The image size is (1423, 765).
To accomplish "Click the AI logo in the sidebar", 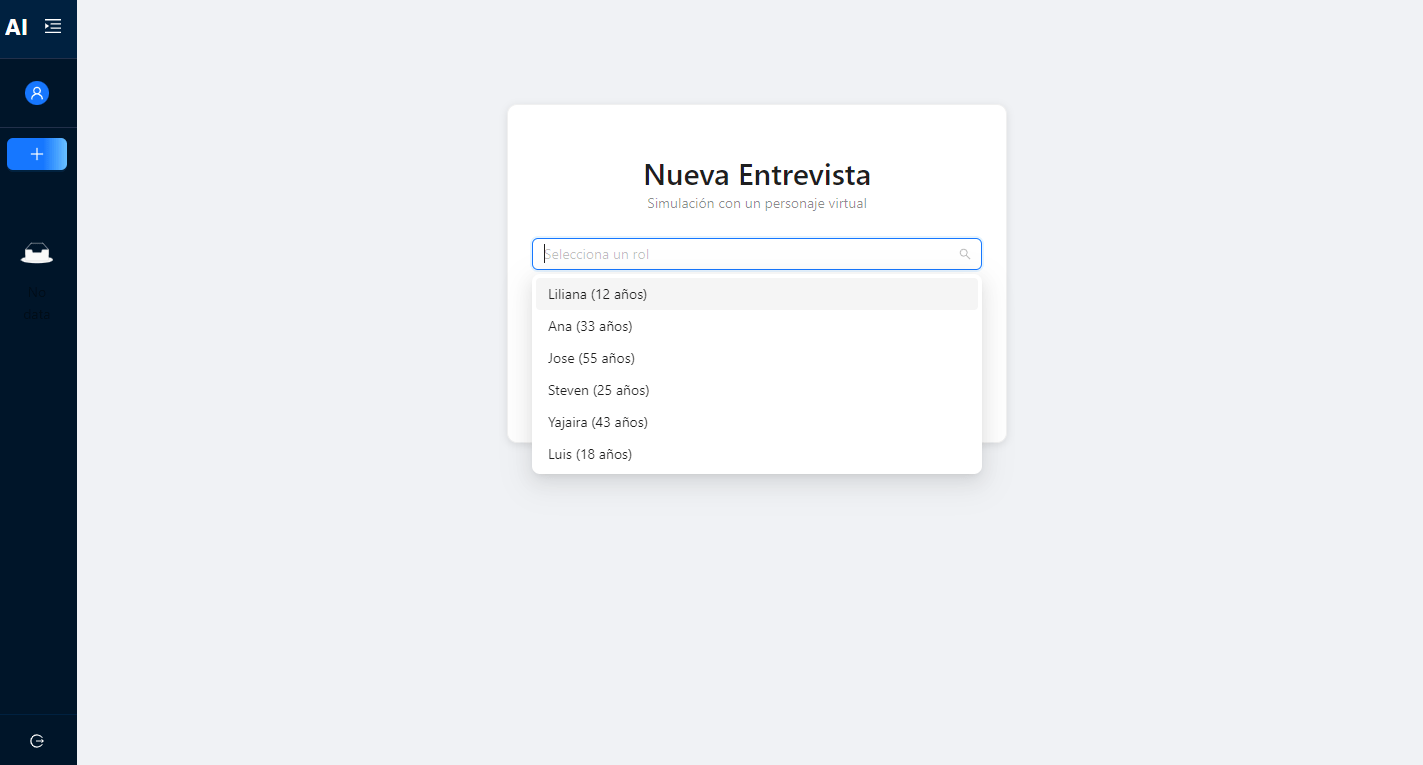I will [x=16, y=27].
